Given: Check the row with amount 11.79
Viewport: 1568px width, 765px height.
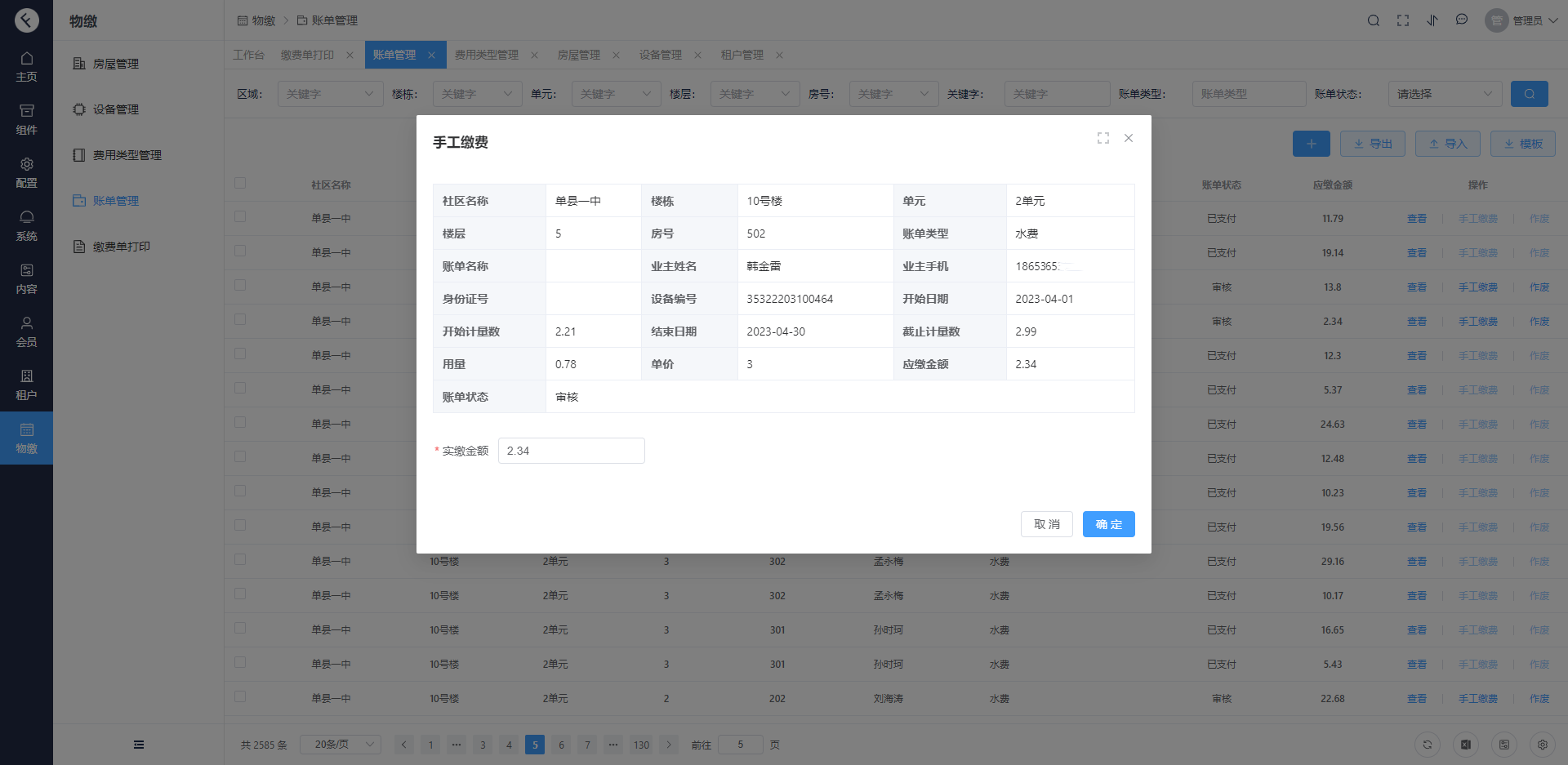Looking at the screenshot, I should (240, 216).
